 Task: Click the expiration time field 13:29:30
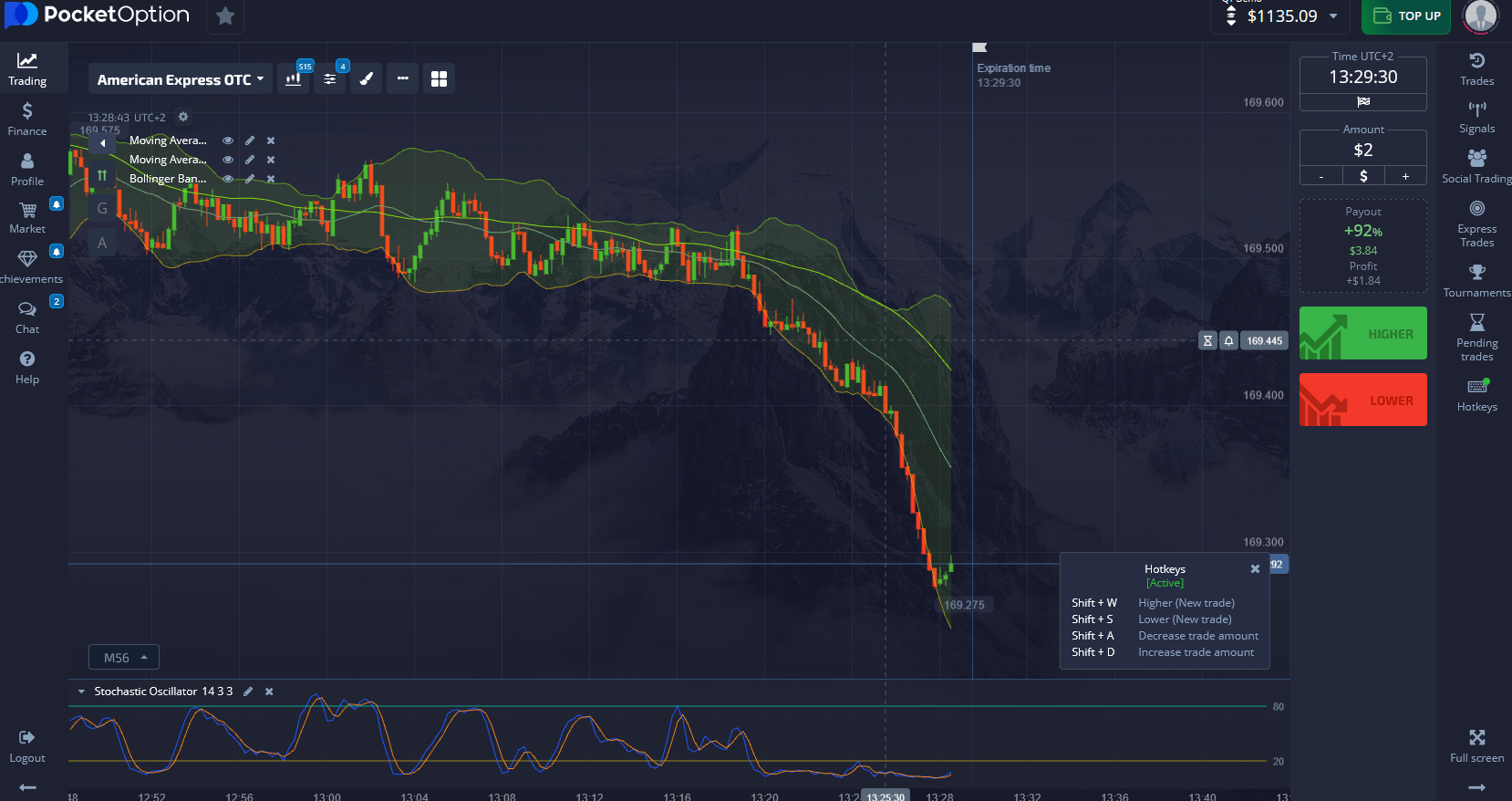[1362, 77]
